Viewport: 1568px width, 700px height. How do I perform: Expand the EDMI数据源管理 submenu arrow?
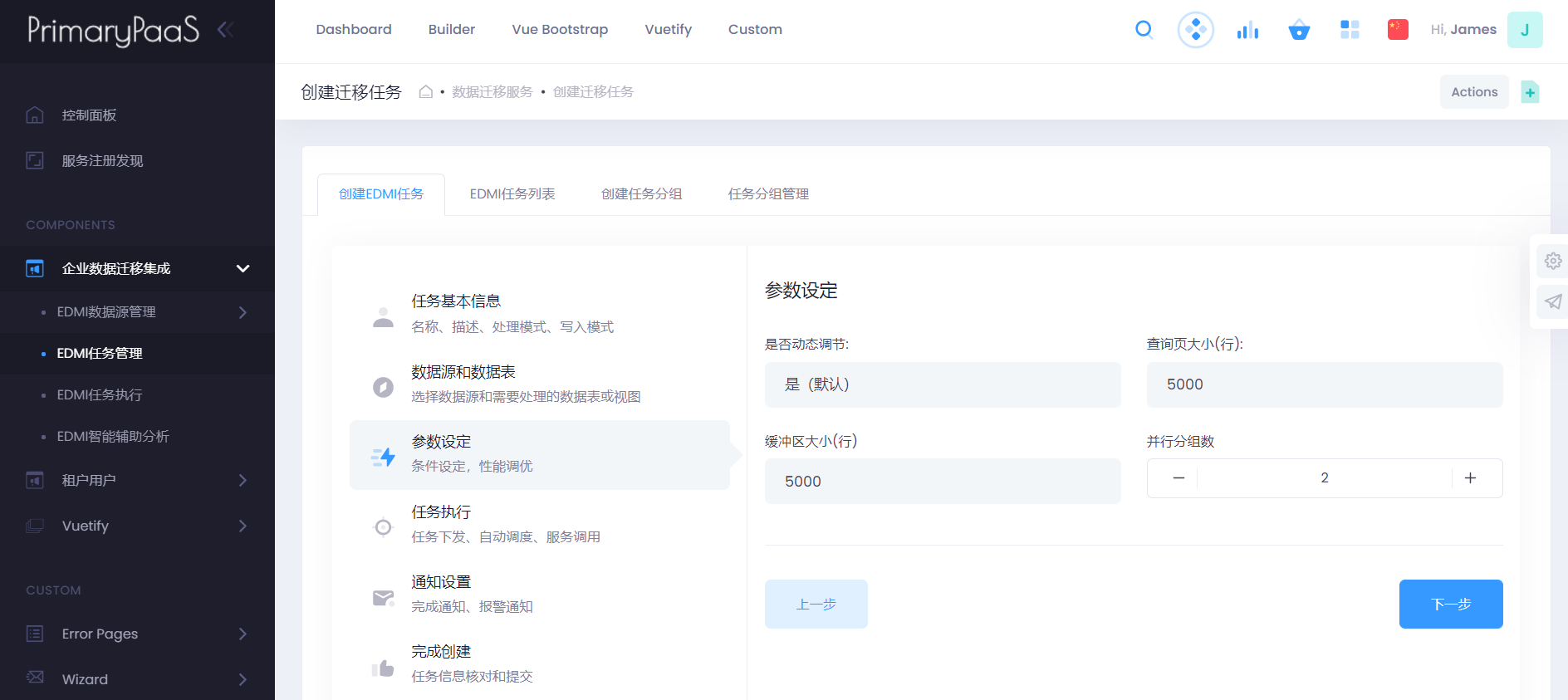pyautogui.click(x=243, y=312)
